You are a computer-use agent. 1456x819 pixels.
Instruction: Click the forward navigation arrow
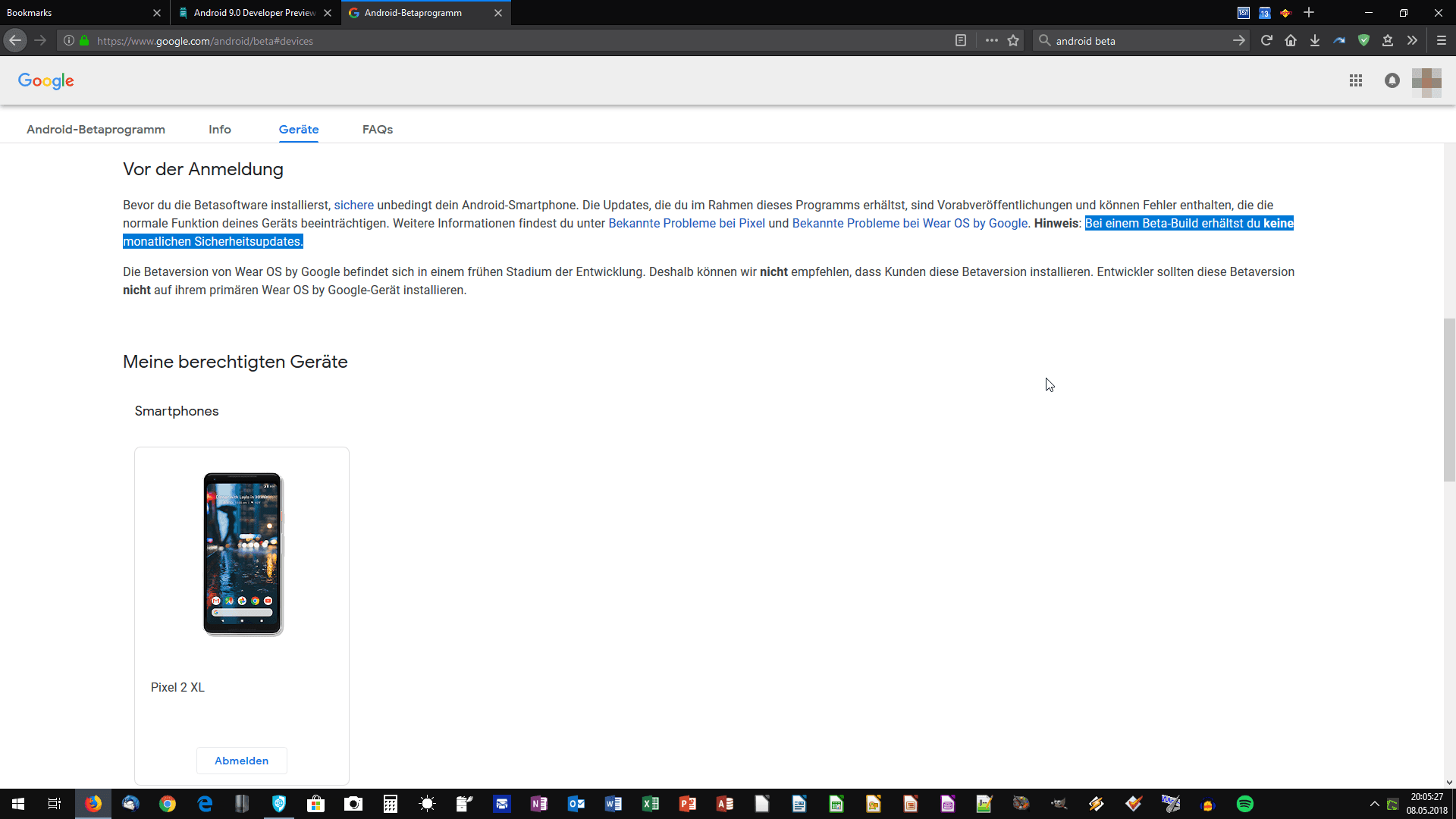pyautogui.click(x=40, y=41)
